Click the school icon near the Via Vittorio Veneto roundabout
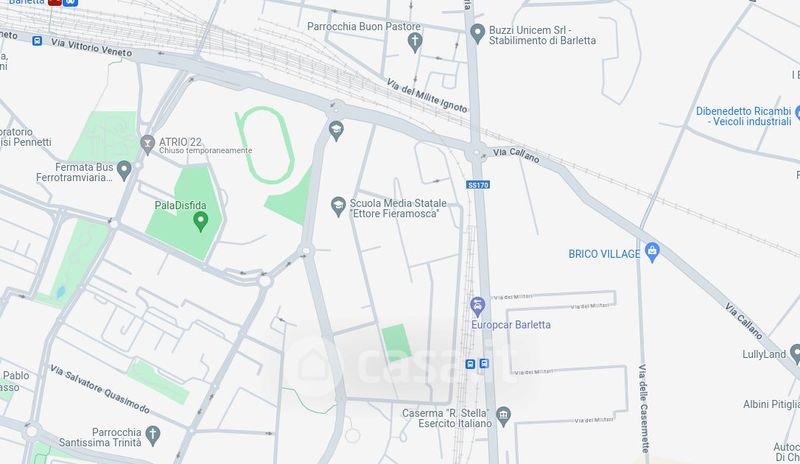 pos(336,131)
